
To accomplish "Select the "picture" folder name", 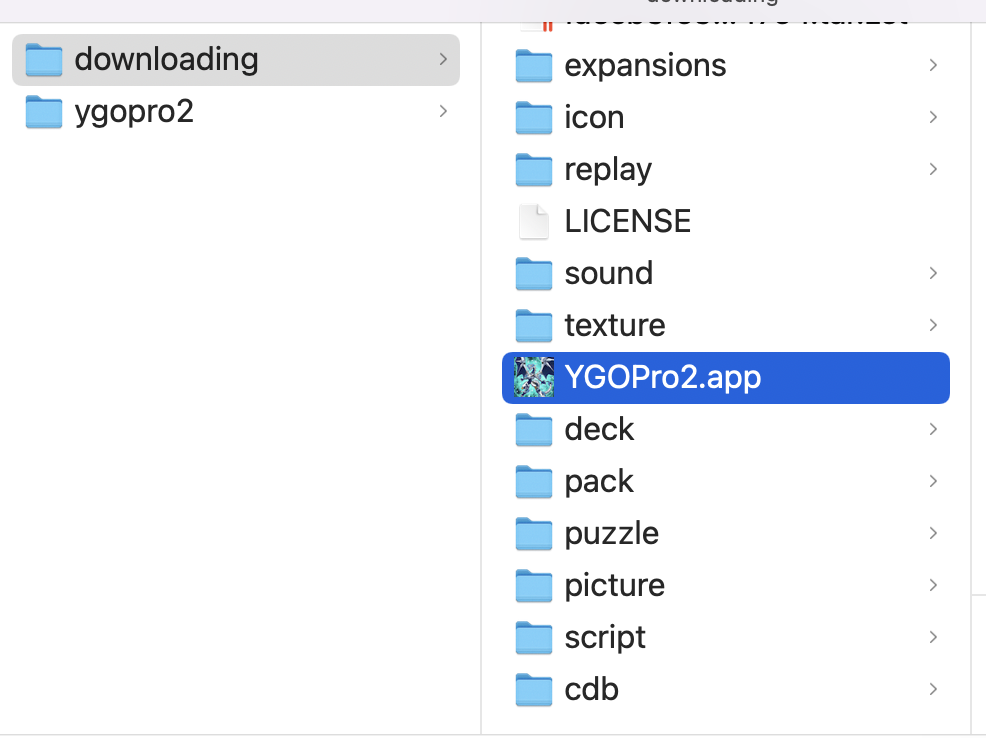I will click(x=614, y=587).
